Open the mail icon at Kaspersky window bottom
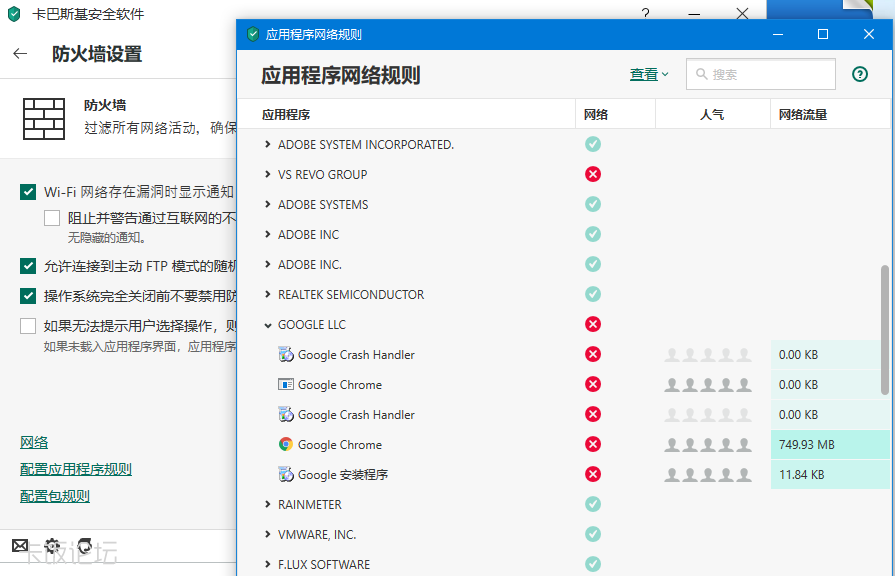Image resolution: width=895 pixels, height=576 pixels. 20,546
